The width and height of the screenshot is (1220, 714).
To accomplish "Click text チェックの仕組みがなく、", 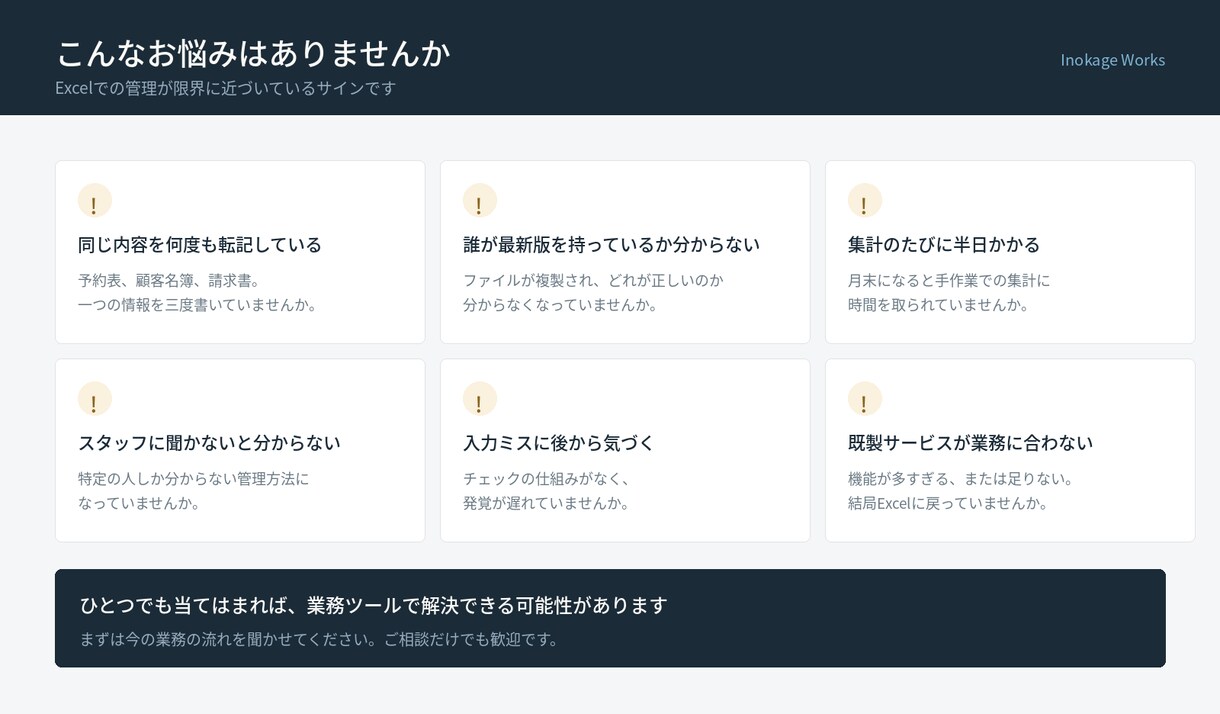I will pos(548,478).
